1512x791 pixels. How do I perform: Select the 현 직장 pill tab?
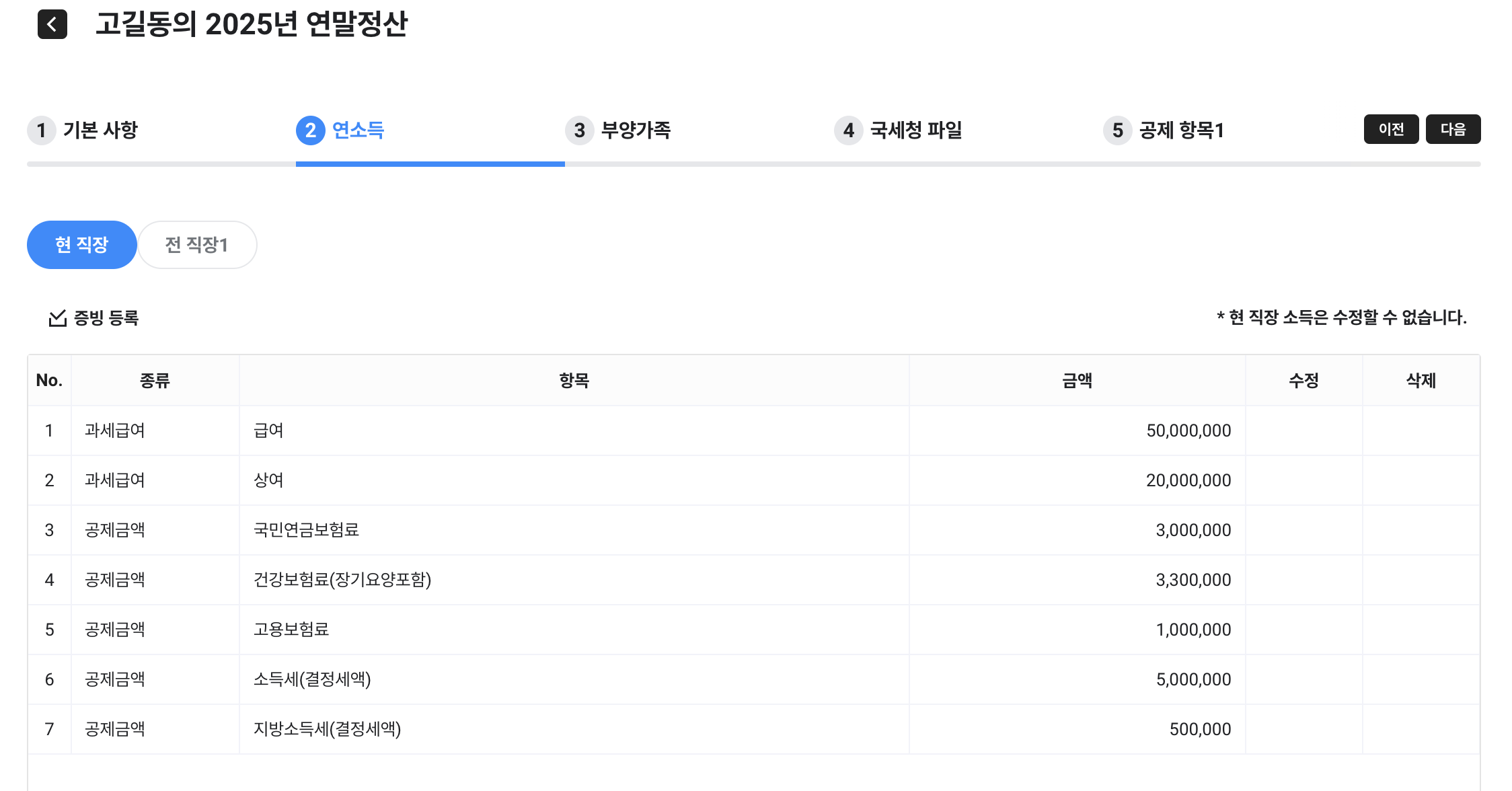coord(82,245)
